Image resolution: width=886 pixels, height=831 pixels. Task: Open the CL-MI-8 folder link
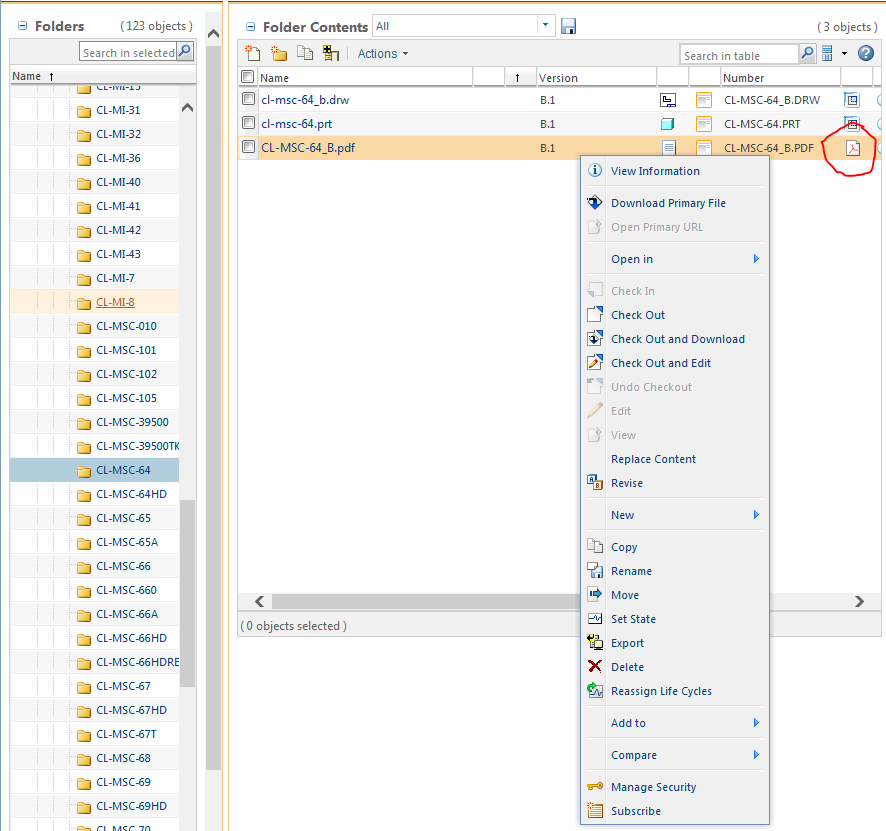coord(115,302)
